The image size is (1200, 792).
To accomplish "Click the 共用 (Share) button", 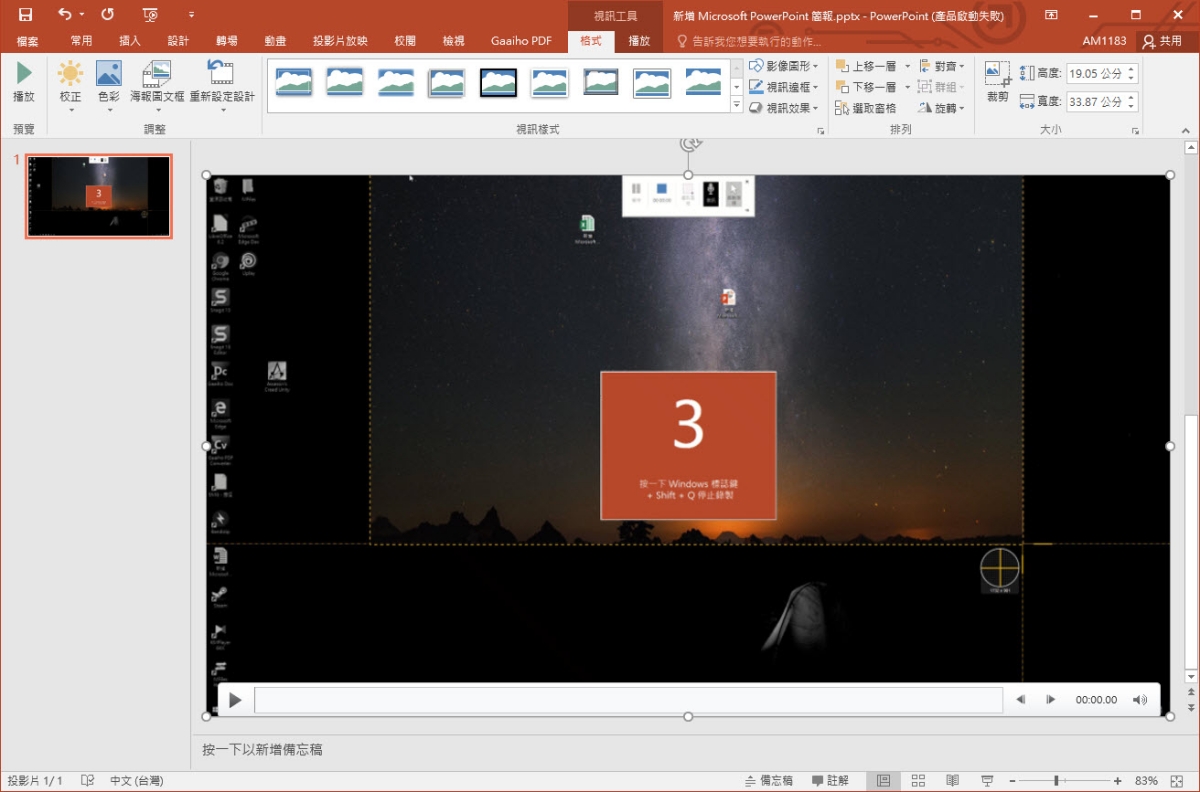I will (1162, 41).
